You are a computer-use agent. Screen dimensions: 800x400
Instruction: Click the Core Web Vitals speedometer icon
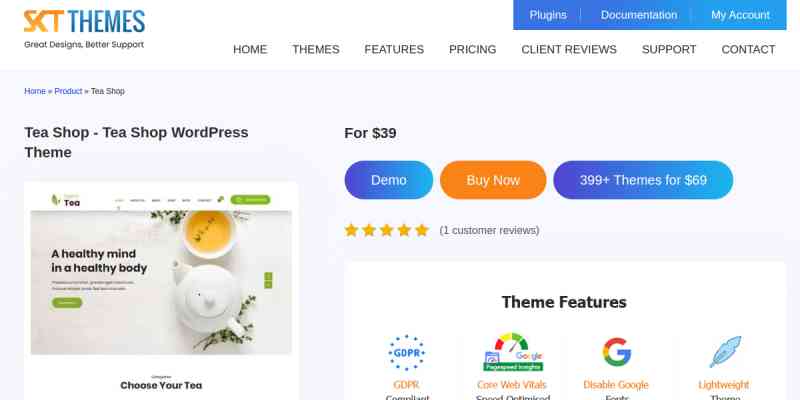point(513,352)
